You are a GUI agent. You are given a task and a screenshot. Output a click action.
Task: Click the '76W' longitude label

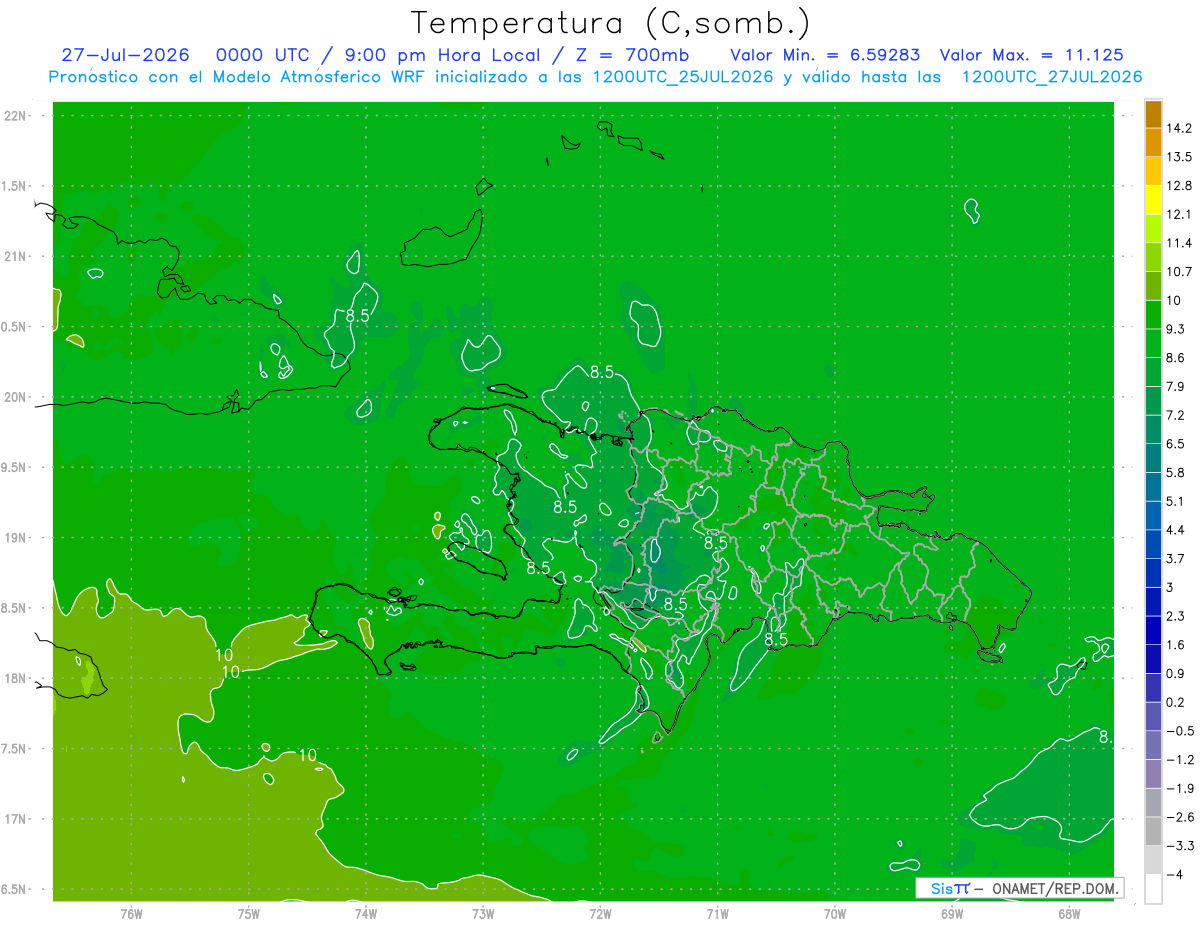pos(131,914)
